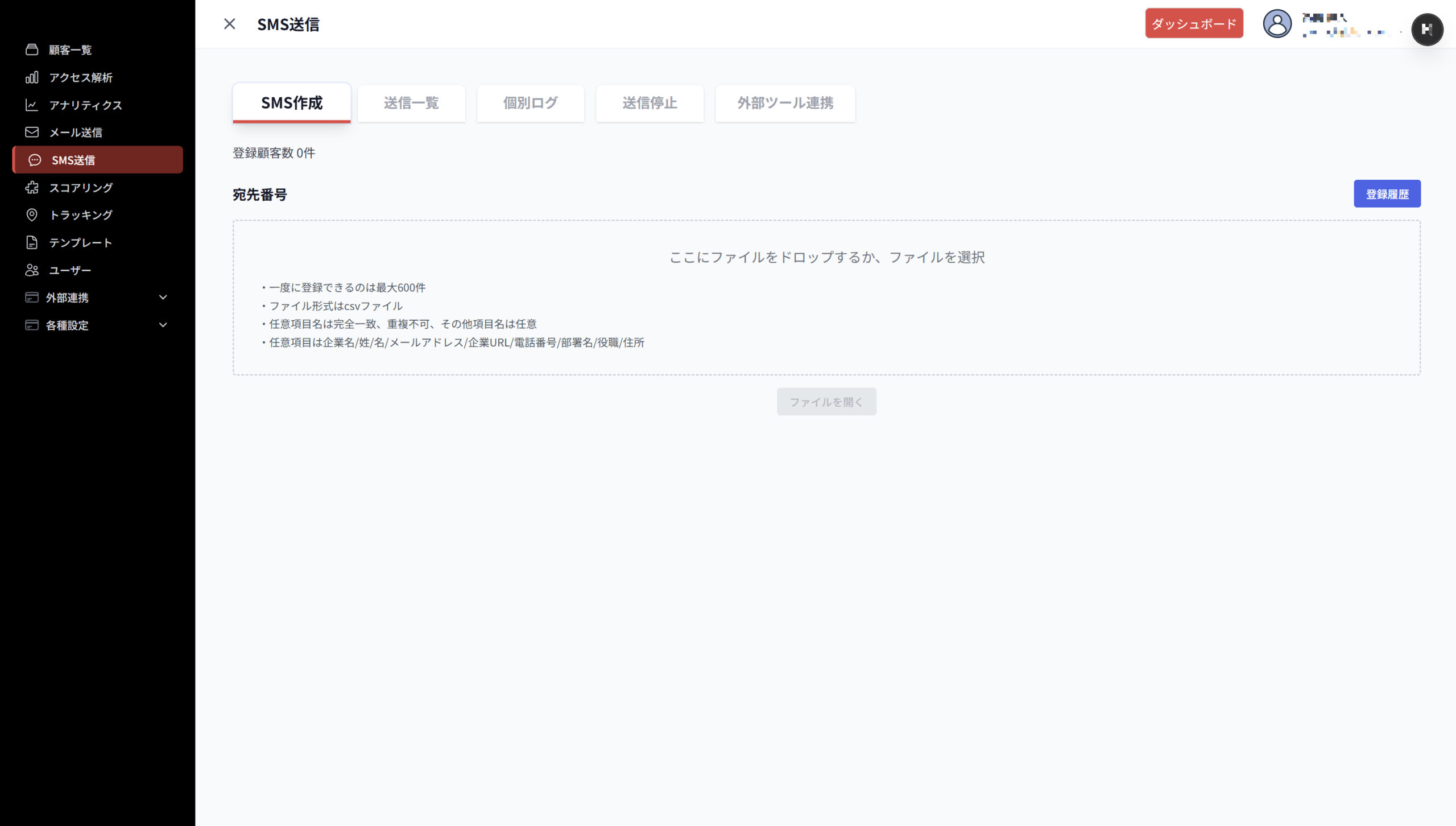Open アクセス解析 bar chart icon
This screenshot has width=1456, height=826.
(x=32, y=77)
